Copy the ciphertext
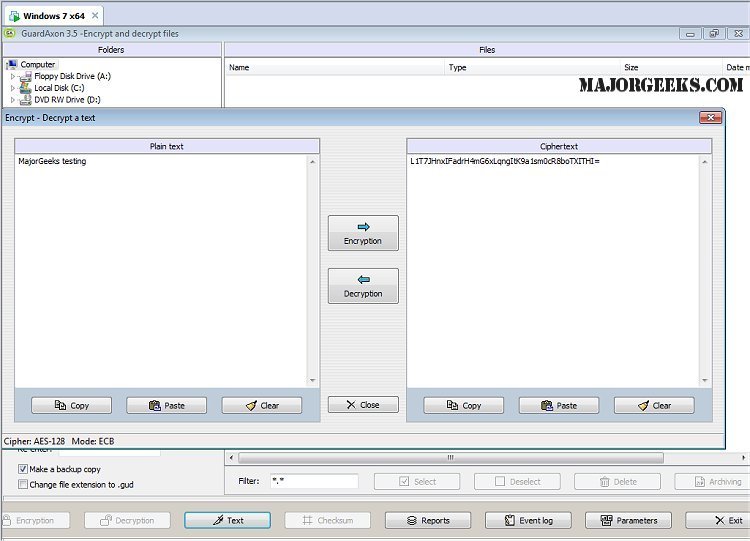This screenshot has height=541, width=750. tap(463, 405)
